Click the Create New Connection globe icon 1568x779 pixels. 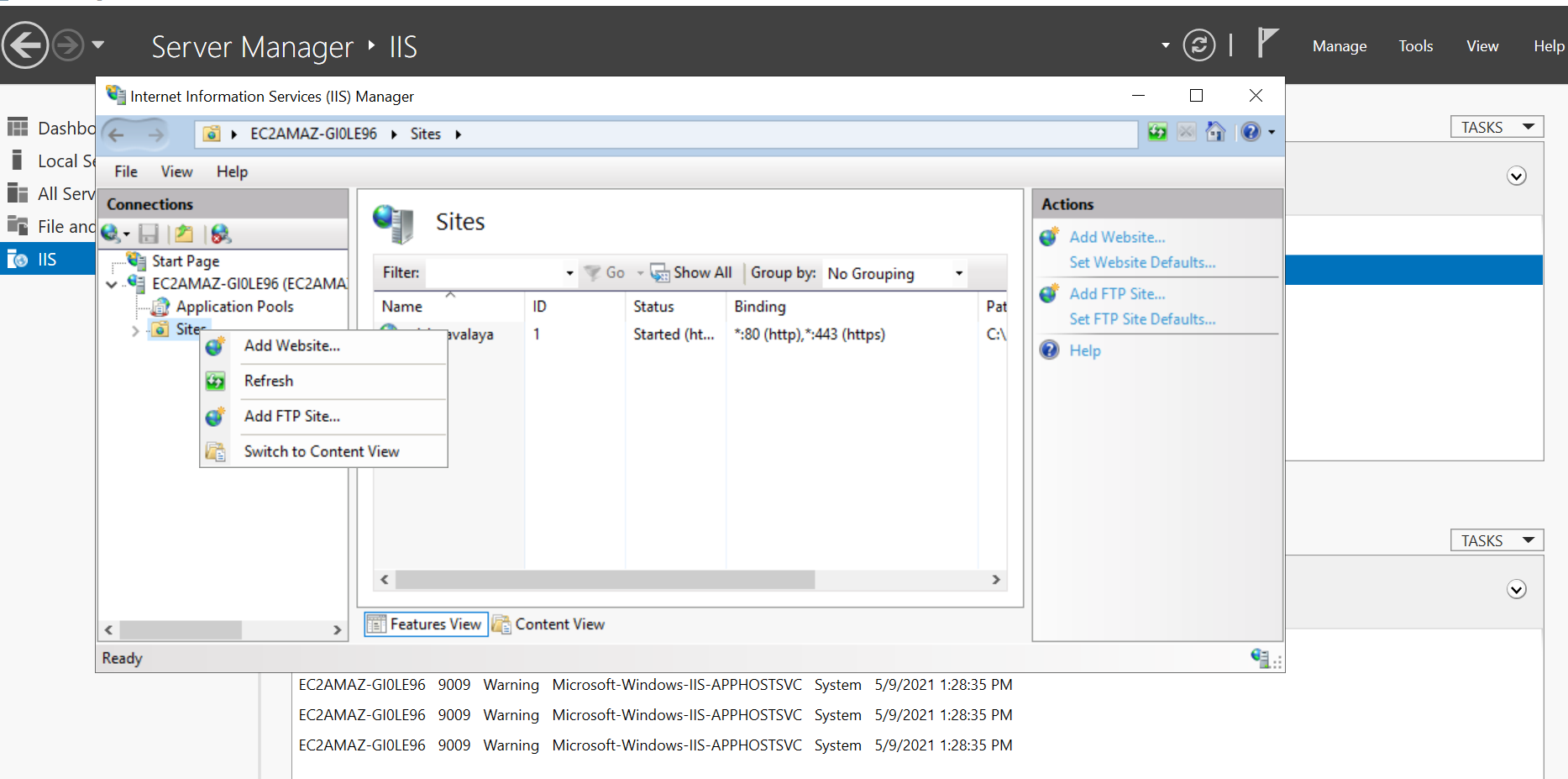pos(111,234)
